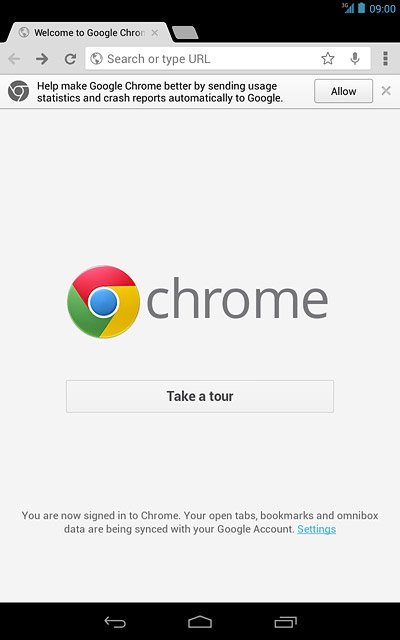
Task: Click the Take a tour button
Action: click(x=200, y=396)
